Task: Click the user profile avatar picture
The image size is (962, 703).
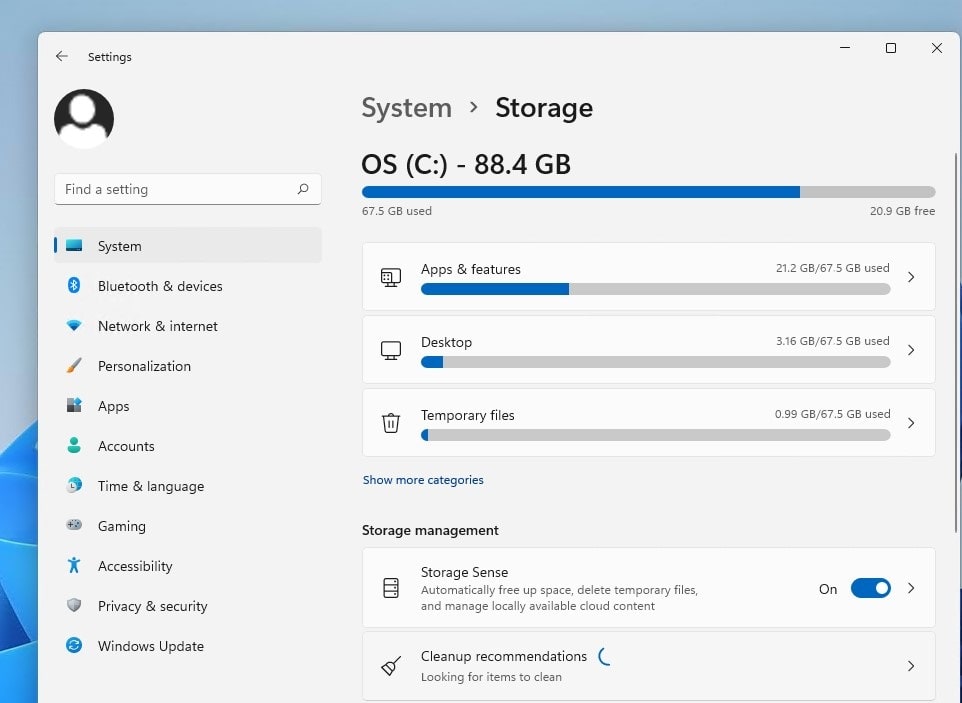Action: (84, 119)
